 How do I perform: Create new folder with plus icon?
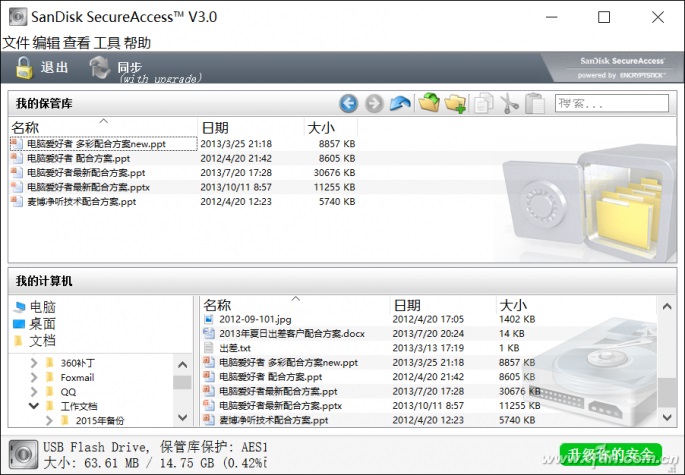coord(455,104)
